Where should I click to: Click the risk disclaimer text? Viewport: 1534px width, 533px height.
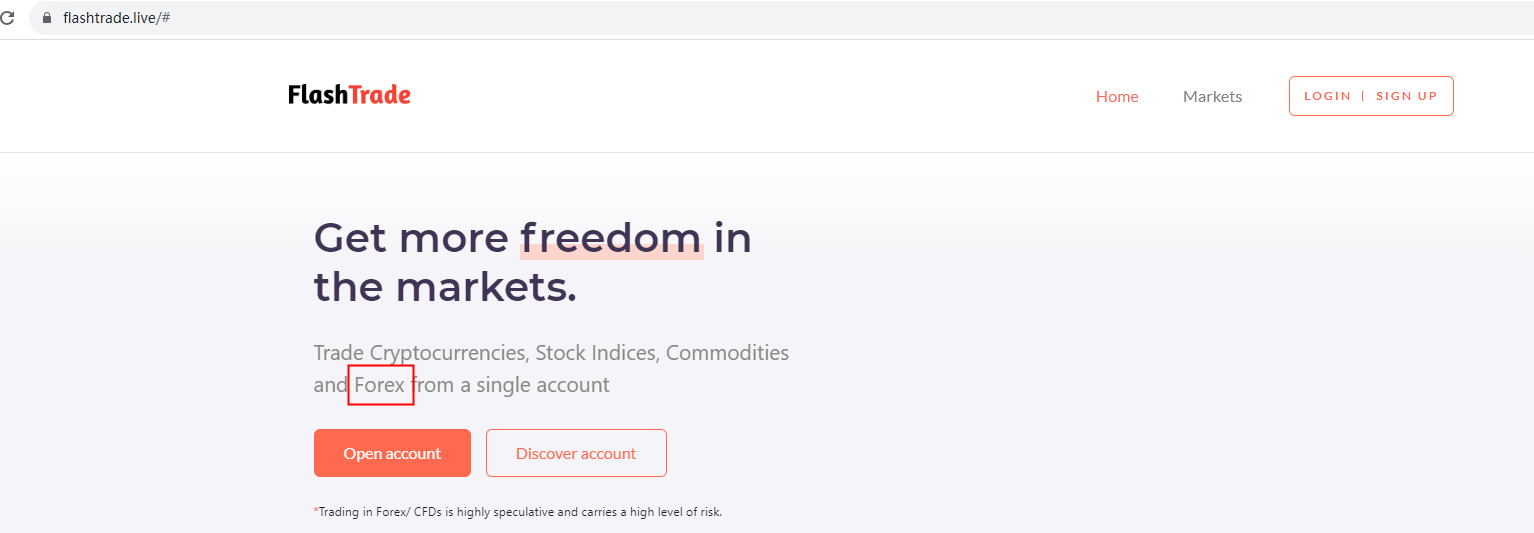520,512
